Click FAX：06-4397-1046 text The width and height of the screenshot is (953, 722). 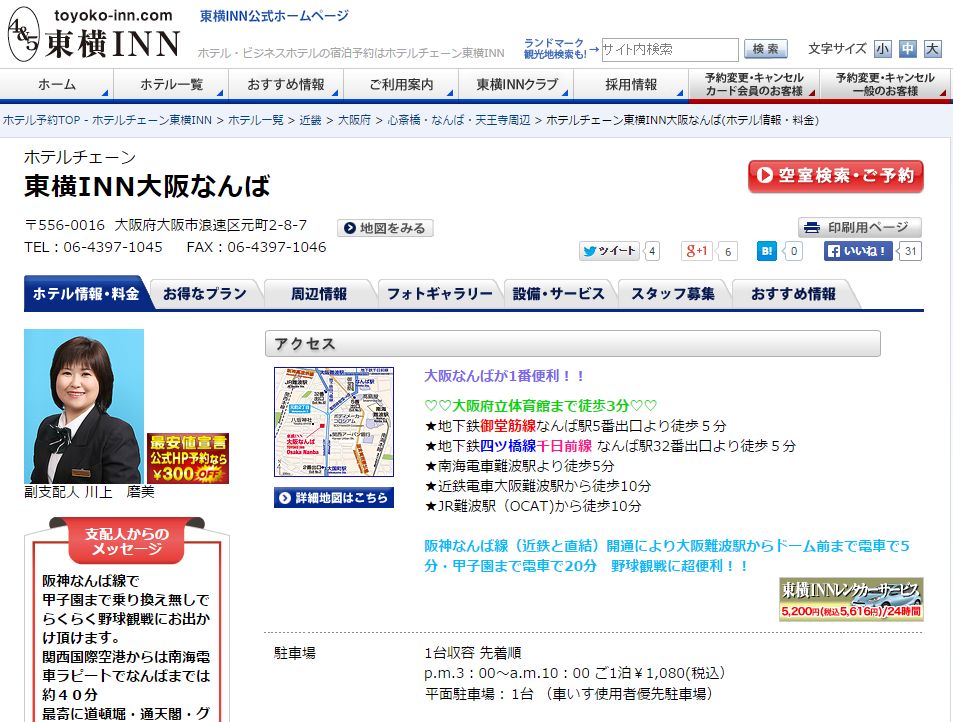(256, 247)
